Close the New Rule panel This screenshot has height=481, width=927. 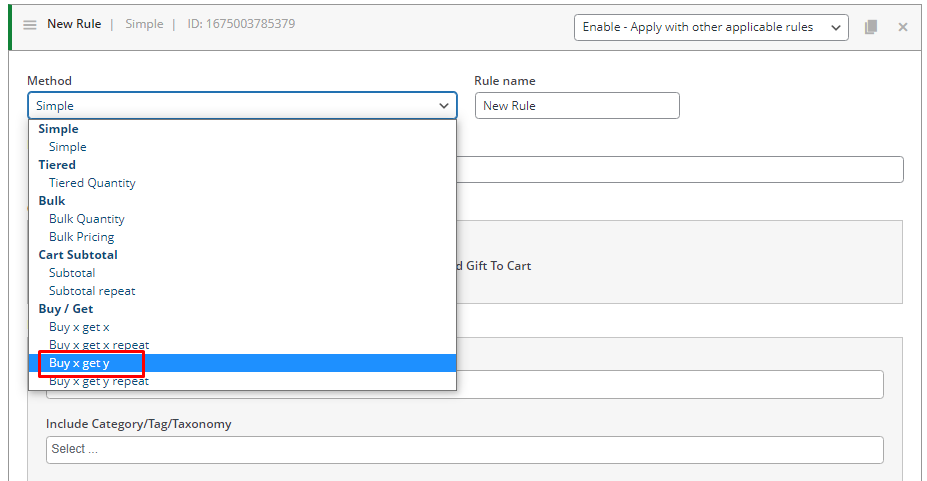click(x=903, y=27)
